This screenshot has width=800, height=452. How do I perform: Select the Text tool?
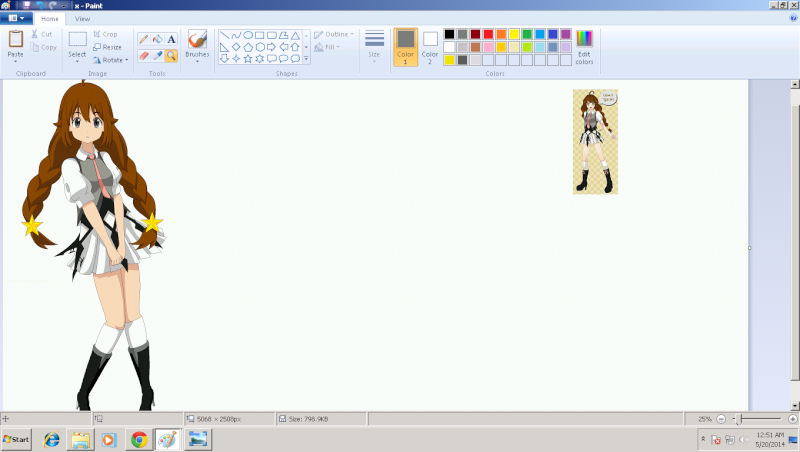171,39
